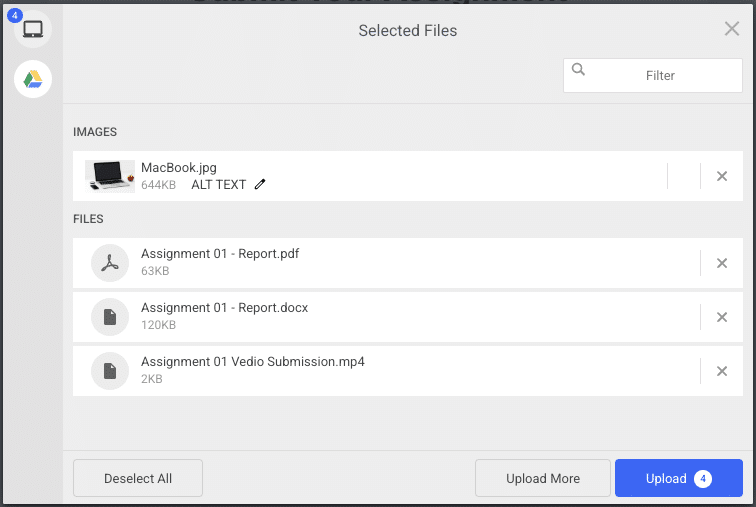Select My Device source laptop icon
Image resolution: width=756 pixels, height=507 pixels.
point(33,29)
